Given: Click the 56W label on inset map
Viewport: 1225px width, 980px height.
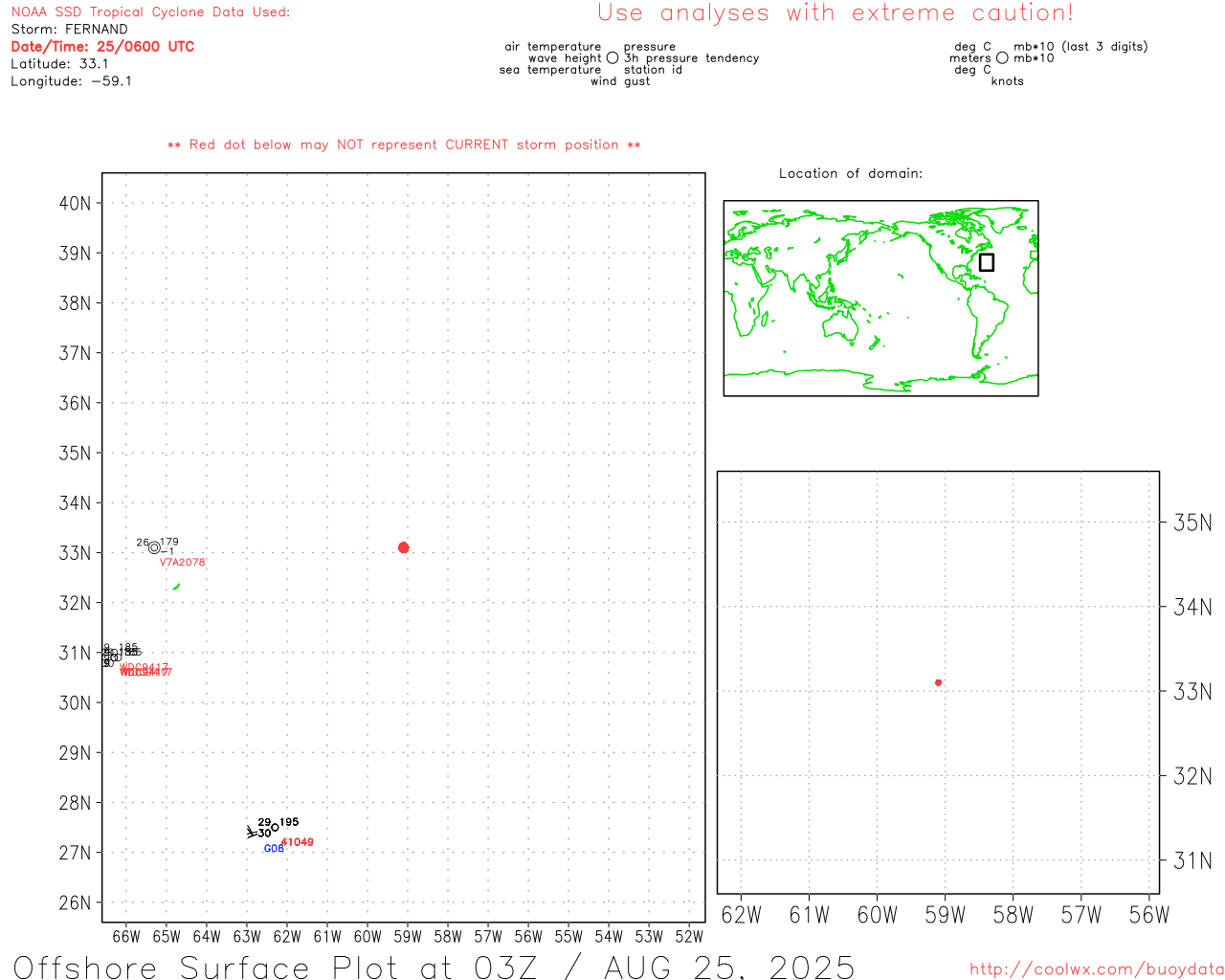Looking at the screenshot, I should pyautogui.click(x=1149, y=915).
